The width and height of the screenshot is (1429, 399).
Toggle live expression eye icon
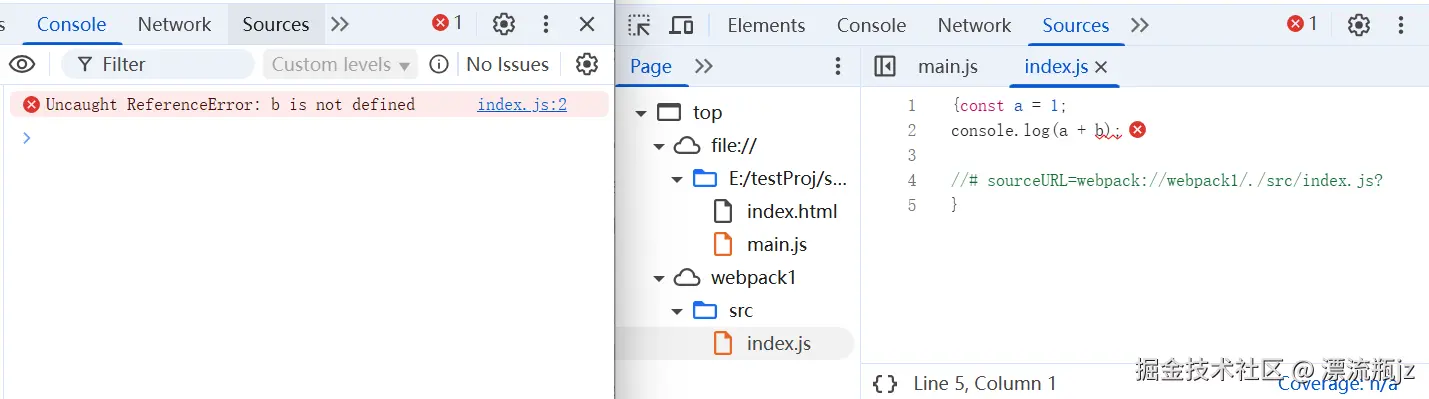tap(22, 64)
